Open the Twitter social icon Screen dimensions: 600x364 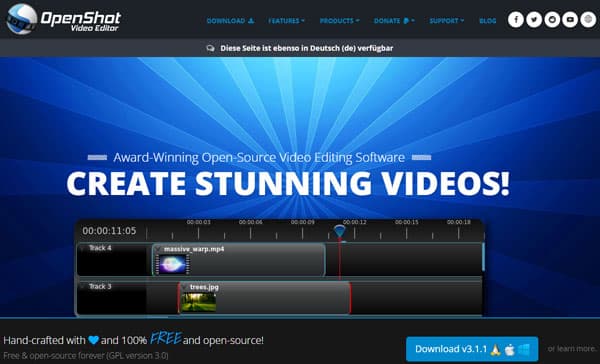point(534,20)
